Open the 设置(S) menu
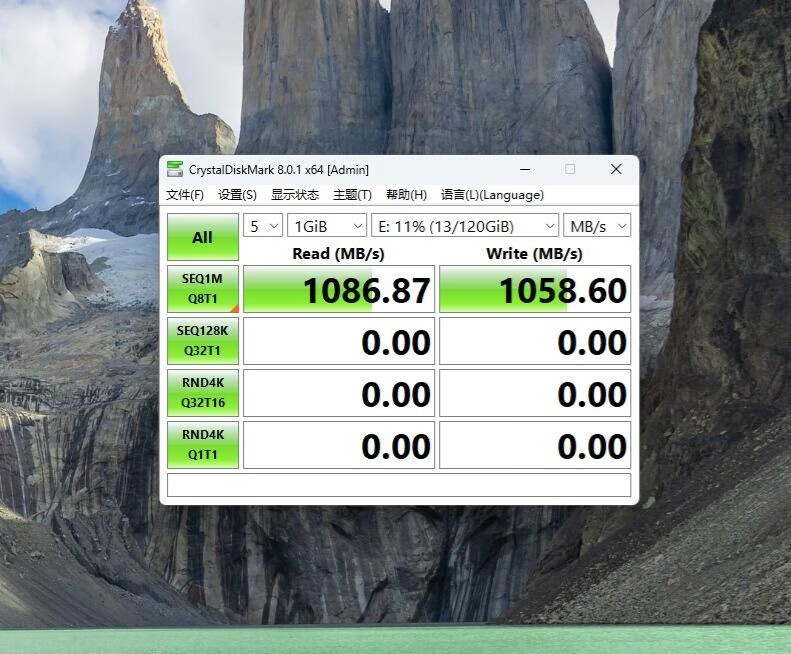The width and height of the screenshot is (791, 654). tap(237, 195)
